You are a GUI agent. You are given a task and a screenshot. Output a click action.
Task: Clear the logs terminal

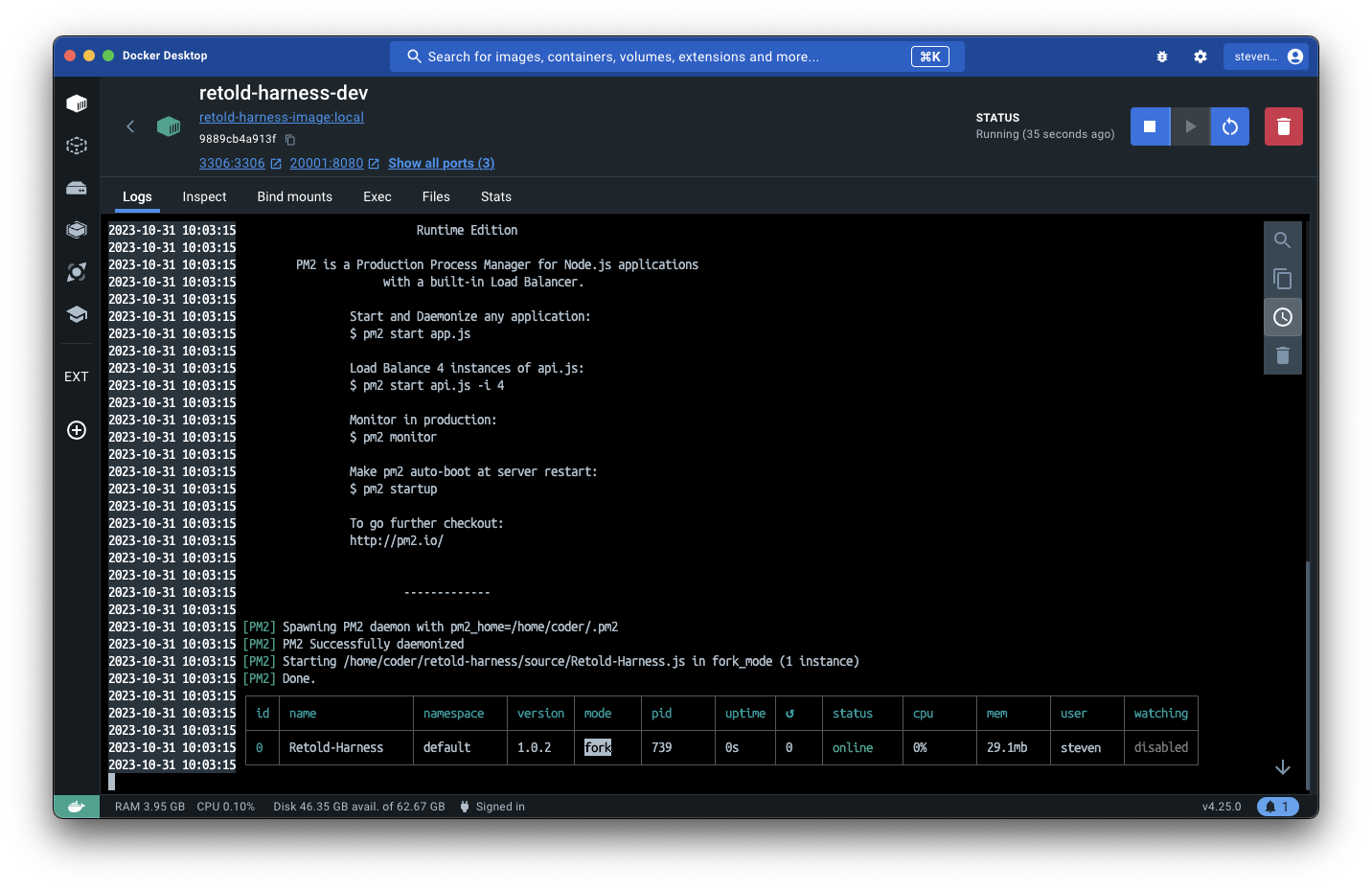coord(1283,355)
